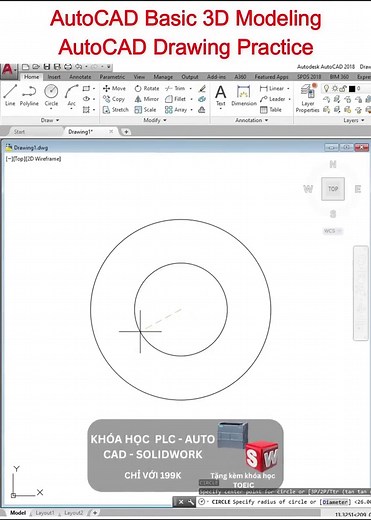371x520 pixels.
Task: Select the Line tool
Action: (10, 96)
